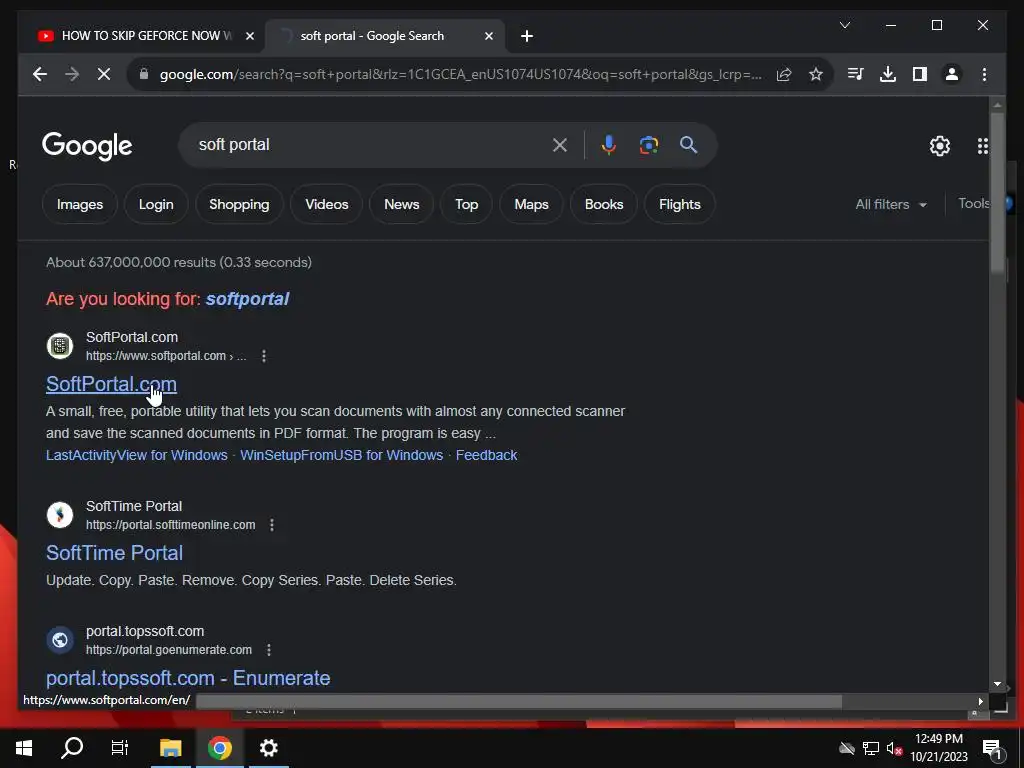Close the YouTube tab

click(x=249, y=36)
